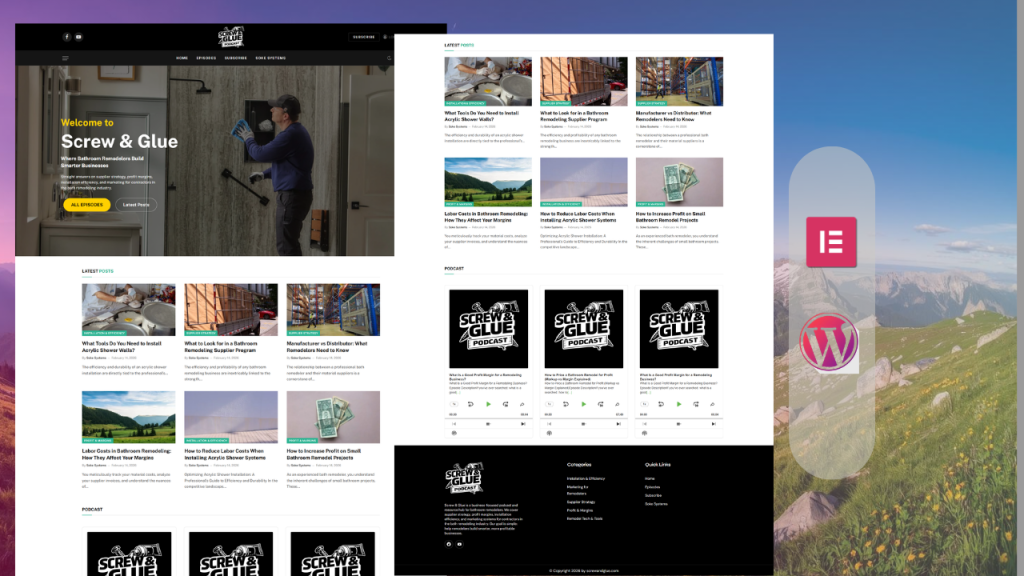Click the share icon on the first podcast player
1024x576 pixels.
pyautogui.click(x=522, y=404)
